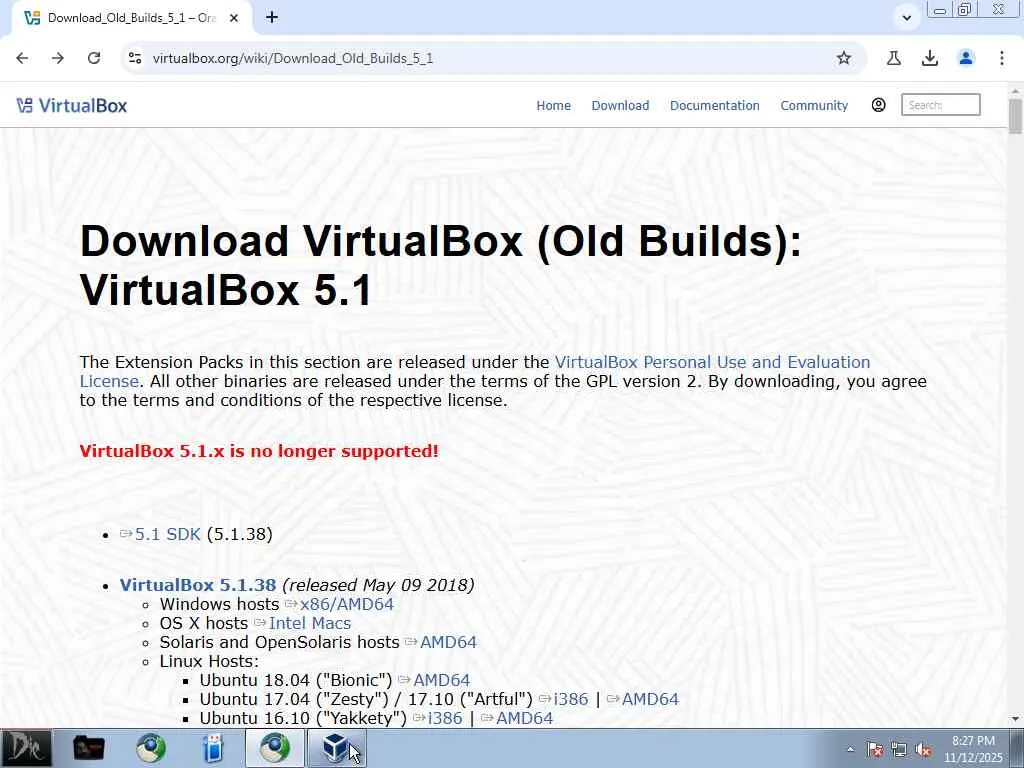Click the VirtualBox logo
Viewport: 1024px width, 768px height.
(x=72, y=105)
